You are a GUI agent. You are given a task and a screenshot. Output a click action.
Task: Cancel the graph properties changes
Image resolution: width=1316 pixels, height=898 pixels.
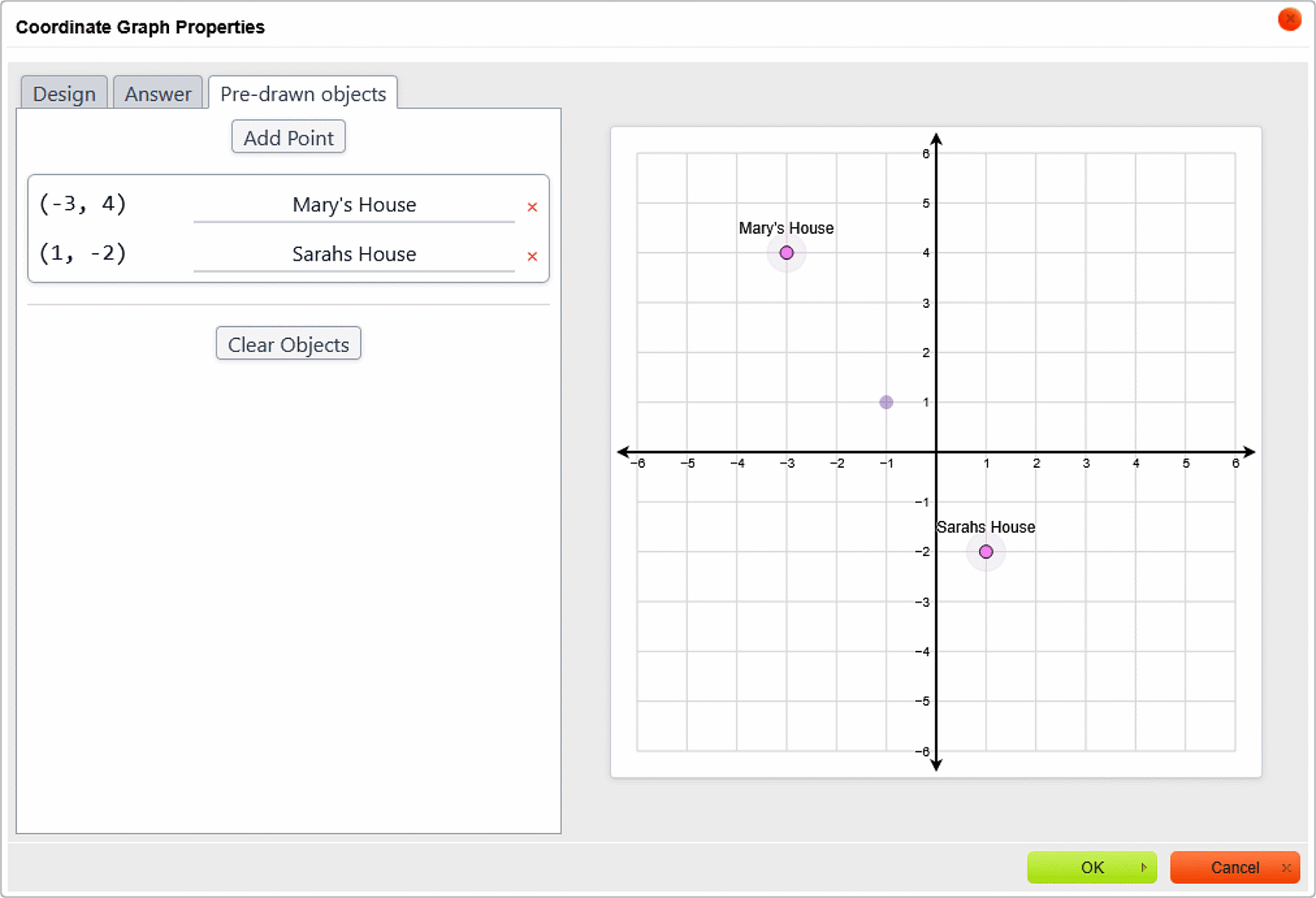(1234, 867)
